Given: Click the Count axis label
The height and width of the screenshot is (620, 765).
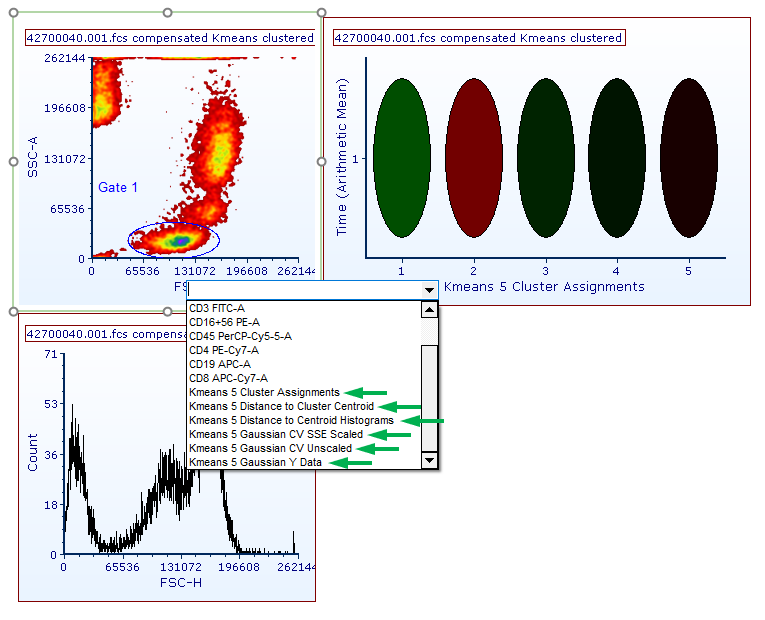Looking at the screenshot, I should pos(32,453).
